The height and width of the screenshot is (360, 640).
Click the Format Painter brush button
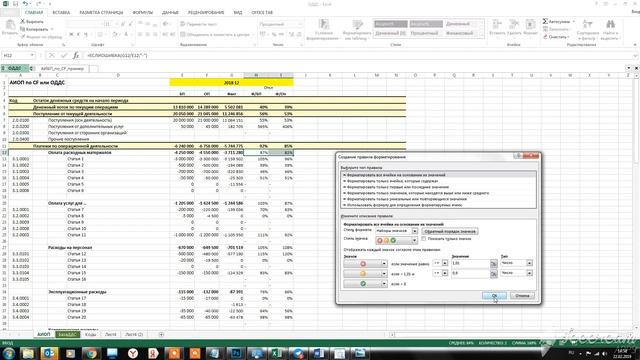[41, 37]
